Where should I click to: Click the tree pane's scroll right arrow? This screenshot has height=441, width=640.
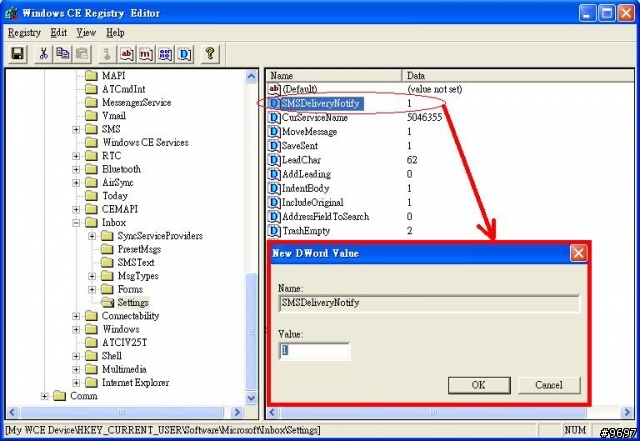(x=237, y=412)
